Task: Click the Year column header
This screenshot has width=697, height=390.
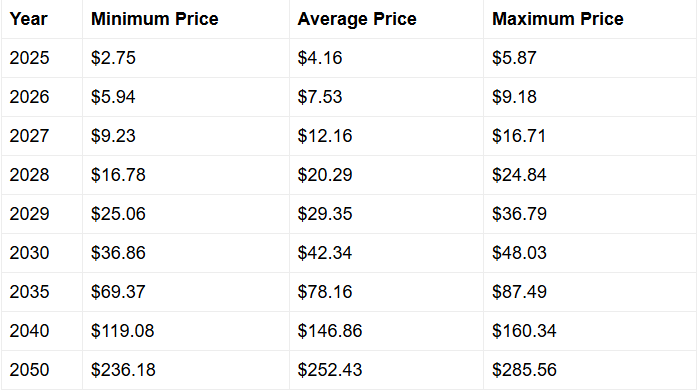Action: click(x=42, y=19)
